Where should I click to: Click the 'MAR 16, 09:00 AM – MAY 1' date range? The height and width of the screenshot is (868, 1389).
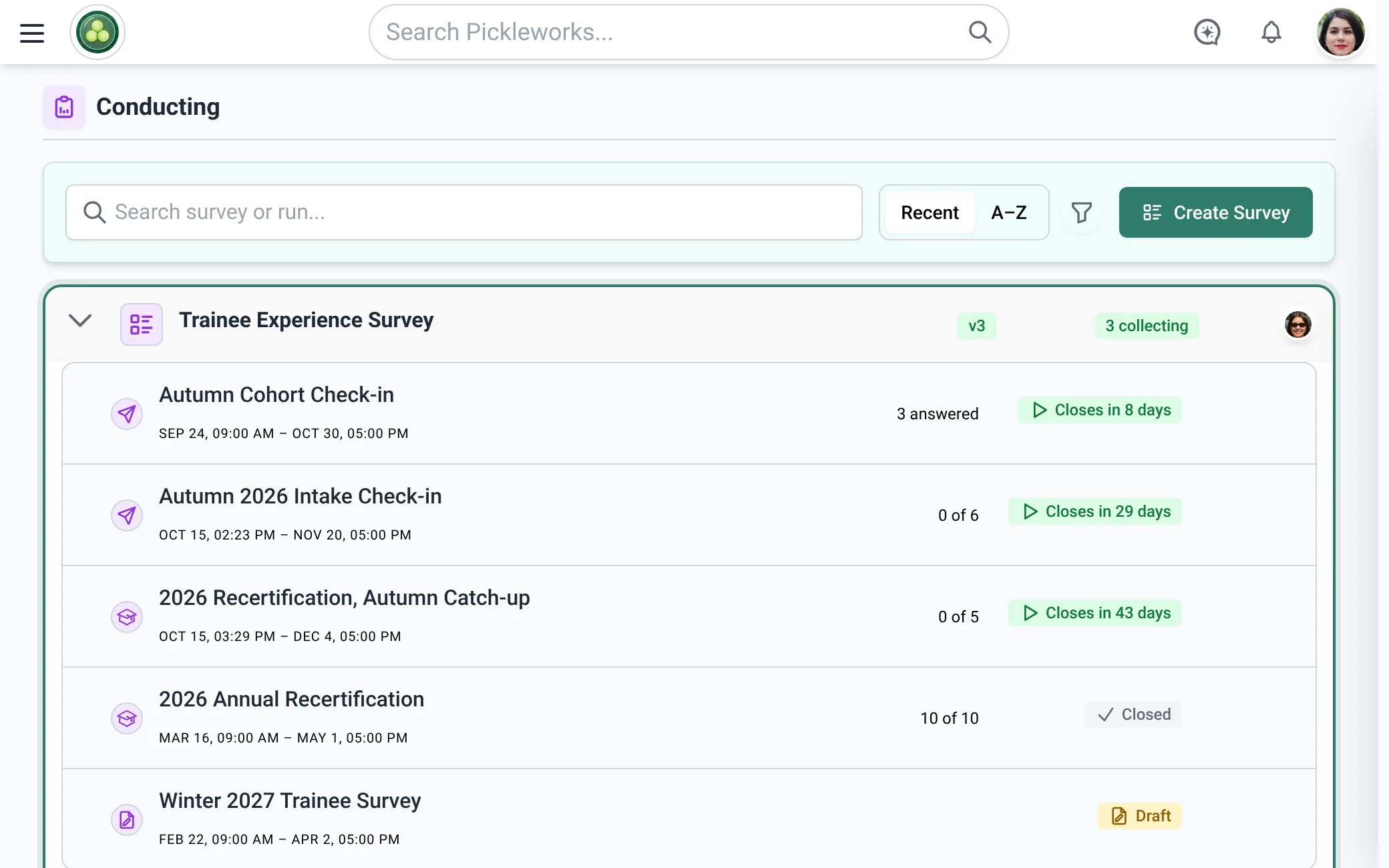coord(283,738)
